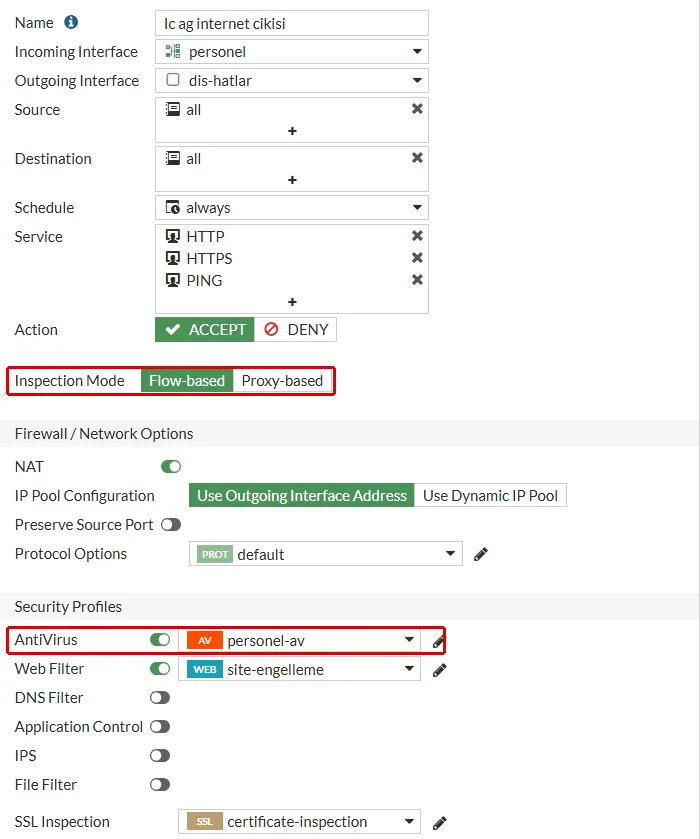
Task: Click the info icon next to Name
Action: (x=71, y=22)
